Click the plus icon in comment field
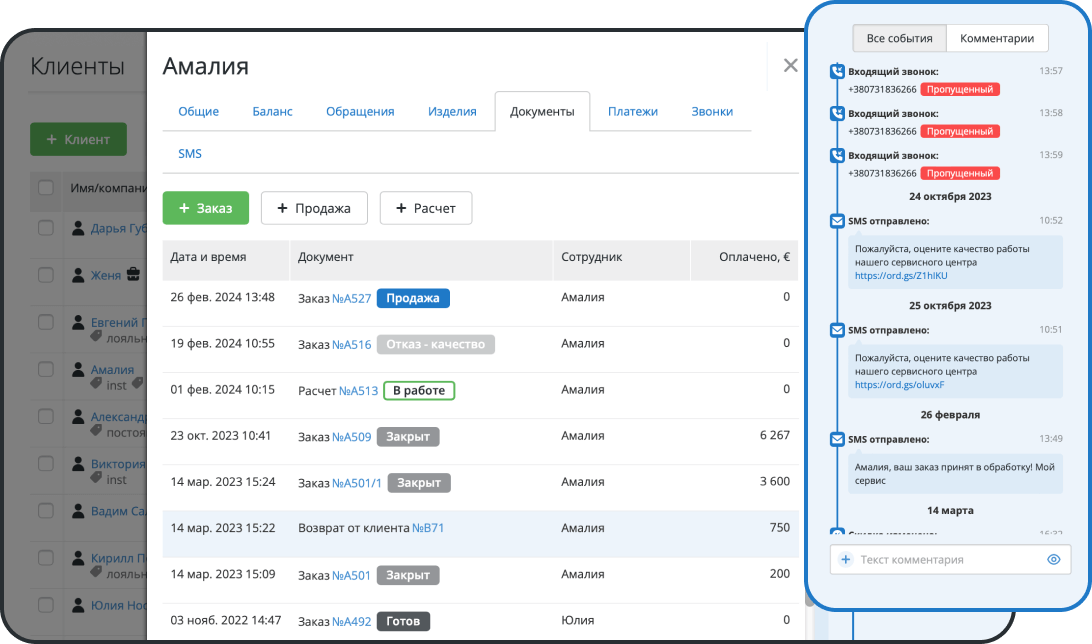Viewport: 1092px width, 644px height. pyautogui.click(x=846, y=560)
